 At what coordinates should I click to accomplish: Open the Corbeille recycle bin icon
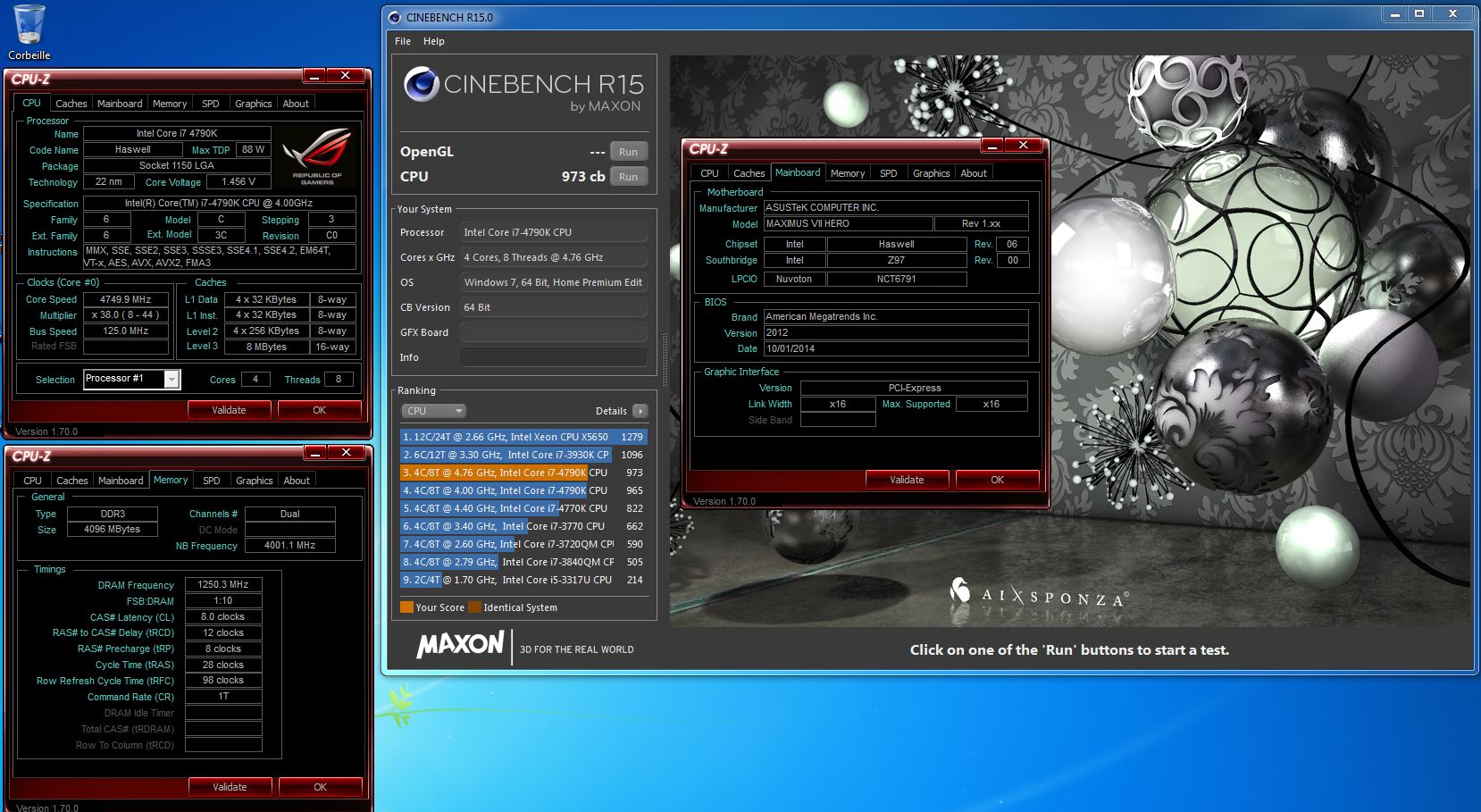pos(29,32)
